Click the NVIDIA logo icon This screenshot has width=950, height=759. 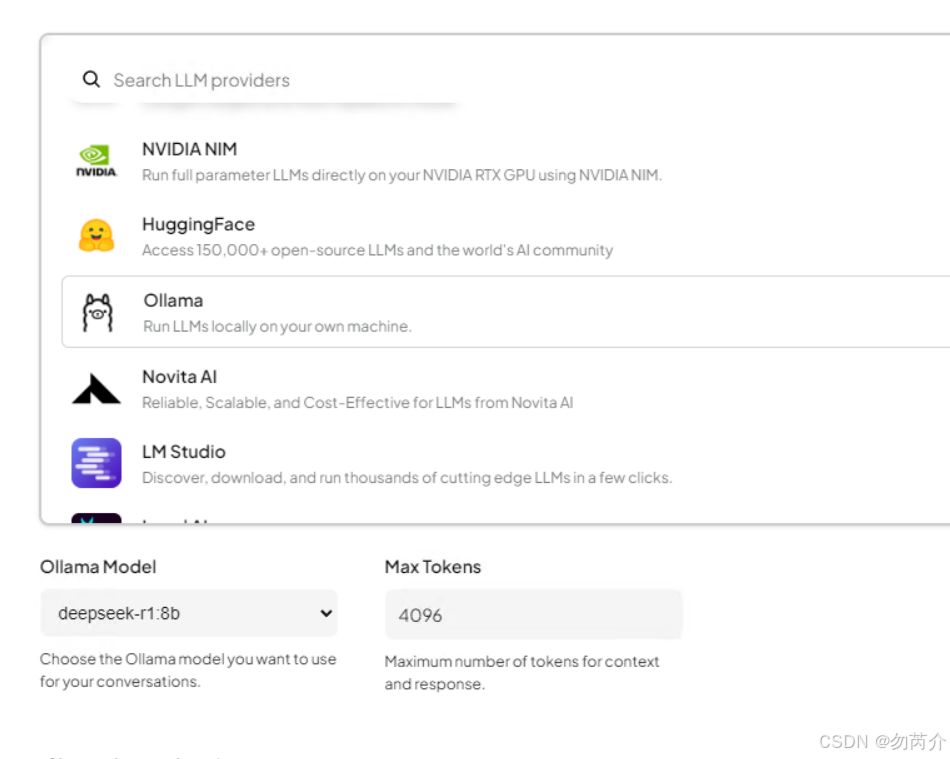pyautogui.click(x=96, y=161)
